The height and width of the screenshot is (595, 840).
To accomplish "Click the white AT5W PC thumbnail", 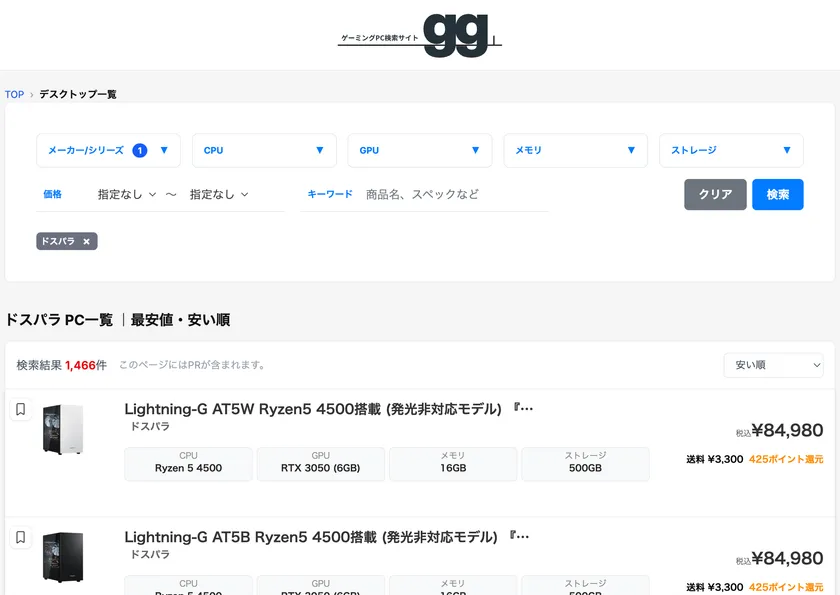I will tap(63, 429).
